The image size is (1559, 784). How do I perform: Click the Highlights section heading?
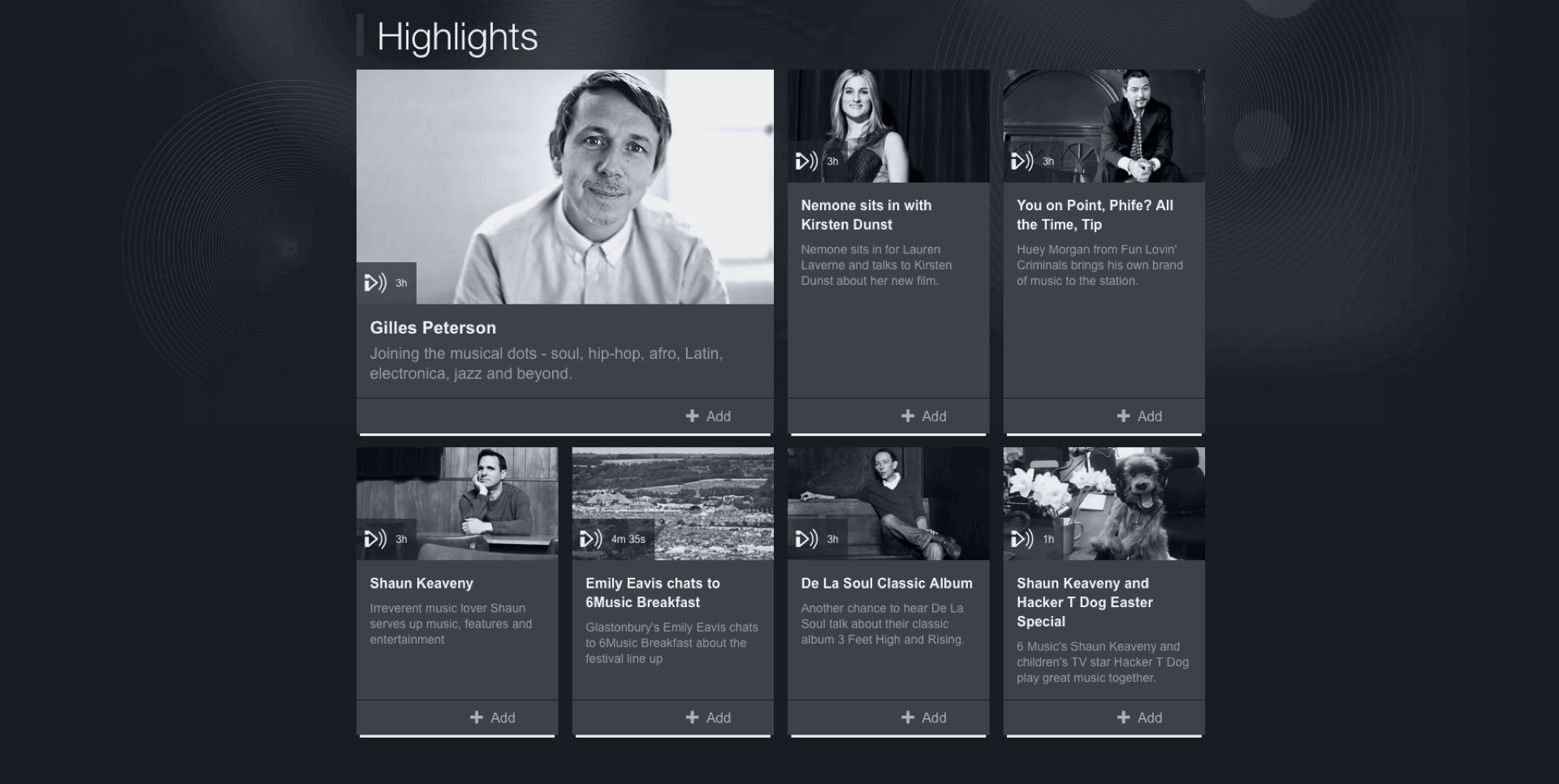457,37
